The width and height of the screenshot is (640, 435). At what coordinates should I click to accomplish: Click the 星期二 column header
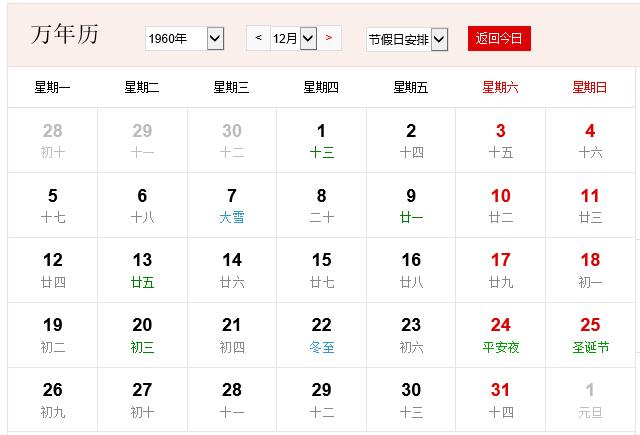click(x=142, y=87)
